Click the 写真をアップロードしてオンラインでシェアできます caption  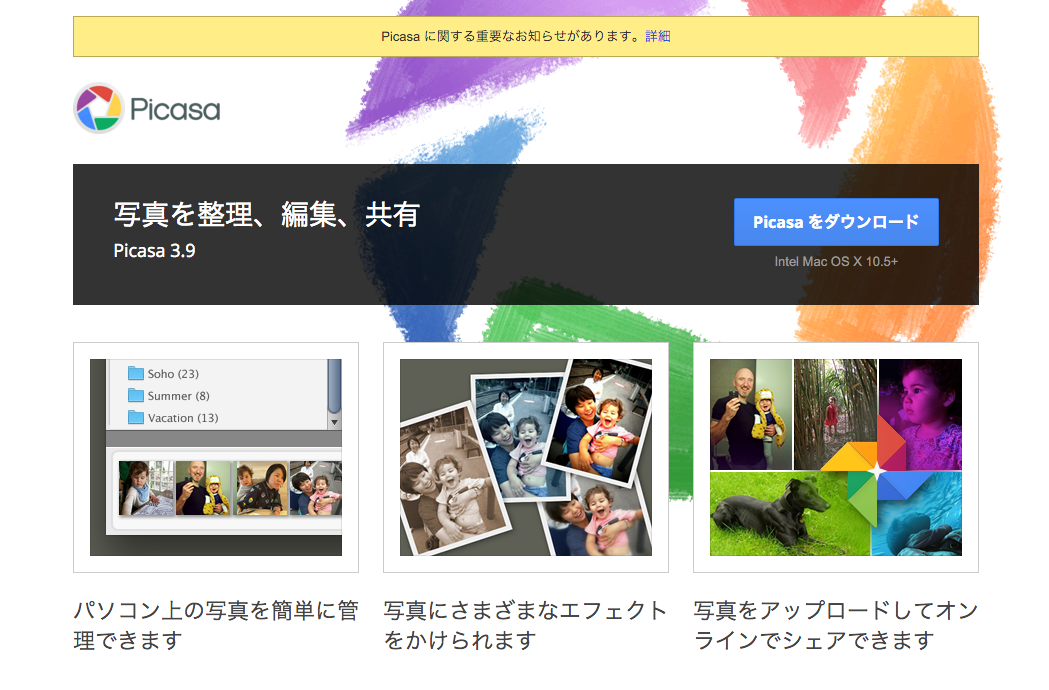click(x=836, y=625)
